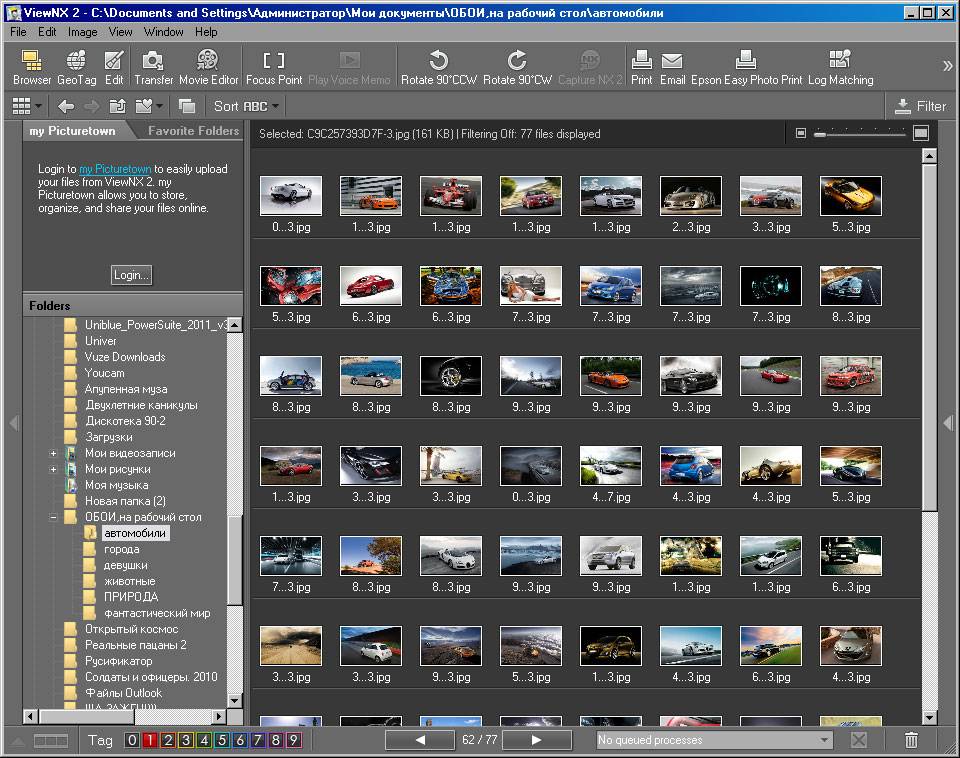Switch to Favorite Folders tab
960x758 pixels.
pos(193,131)
